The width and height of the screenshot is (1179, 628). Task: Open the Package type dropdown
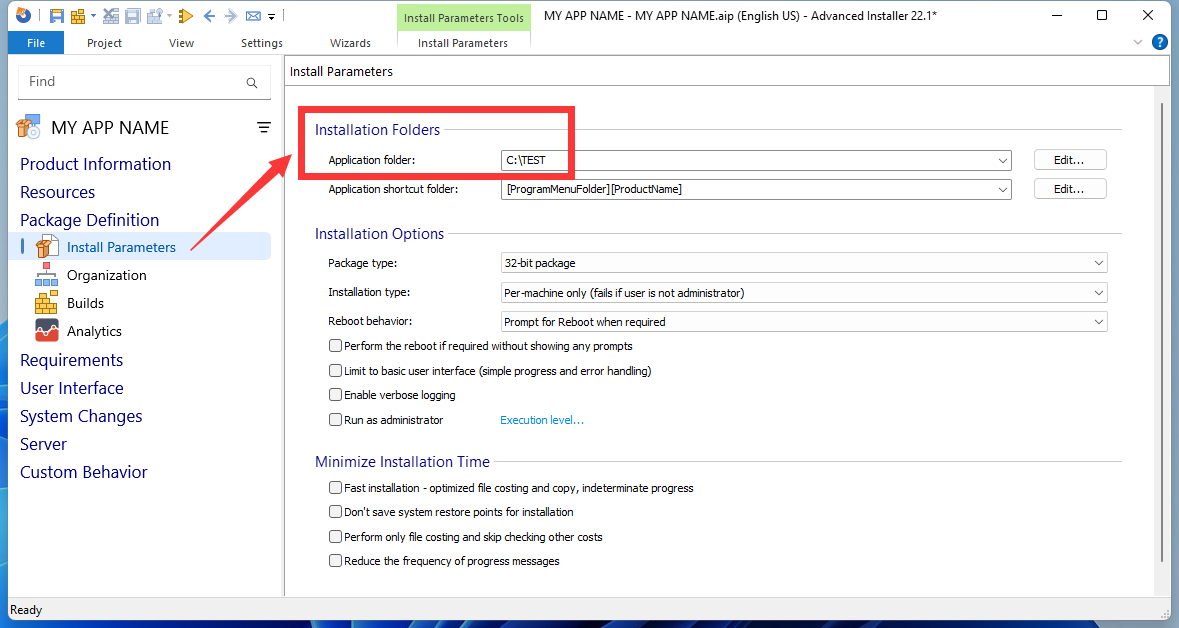804,263
